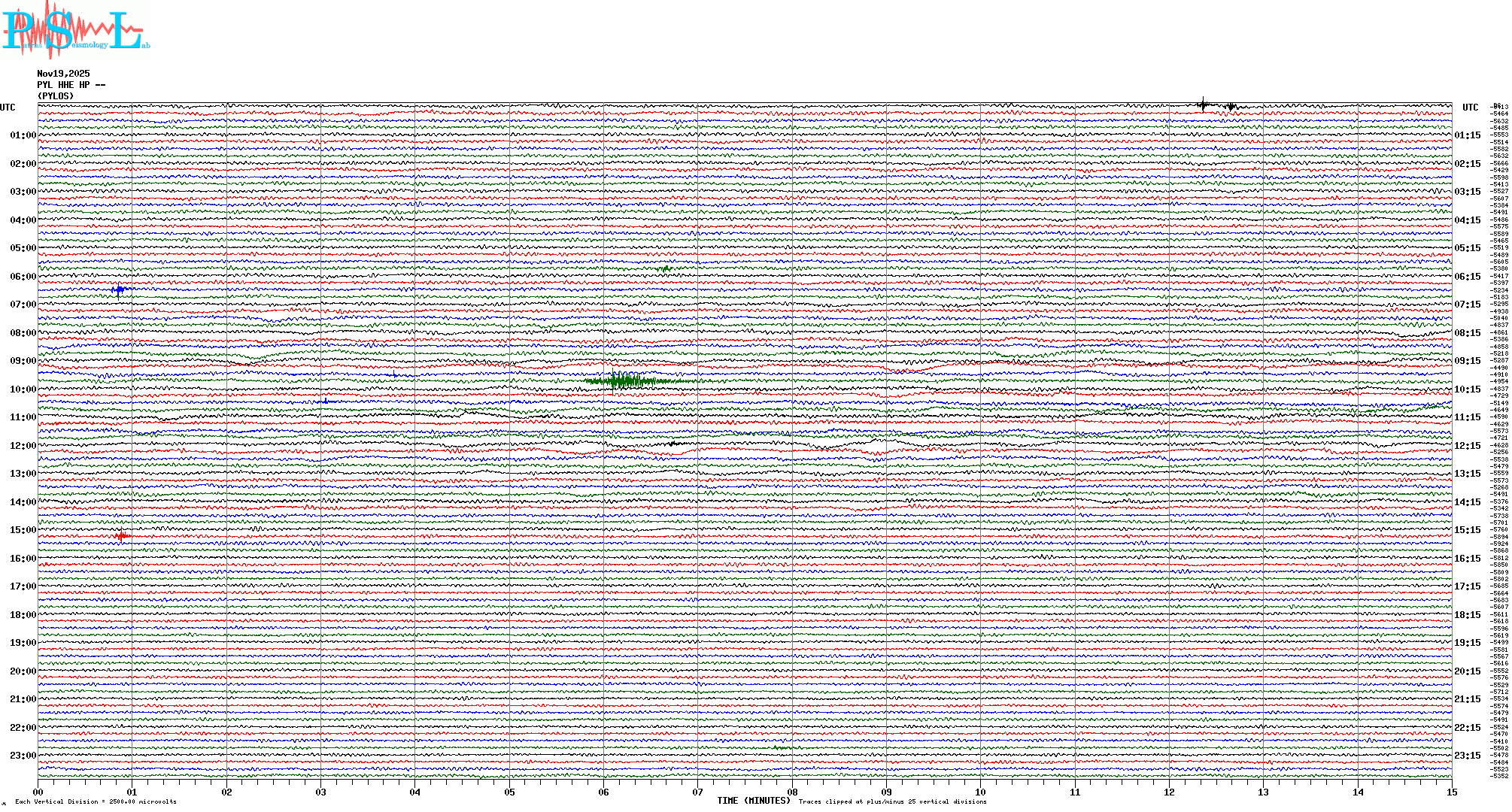Click the black seismic spike near minute 12
This screenshot has width=1512, height=812.
(x=1204, y=105)
